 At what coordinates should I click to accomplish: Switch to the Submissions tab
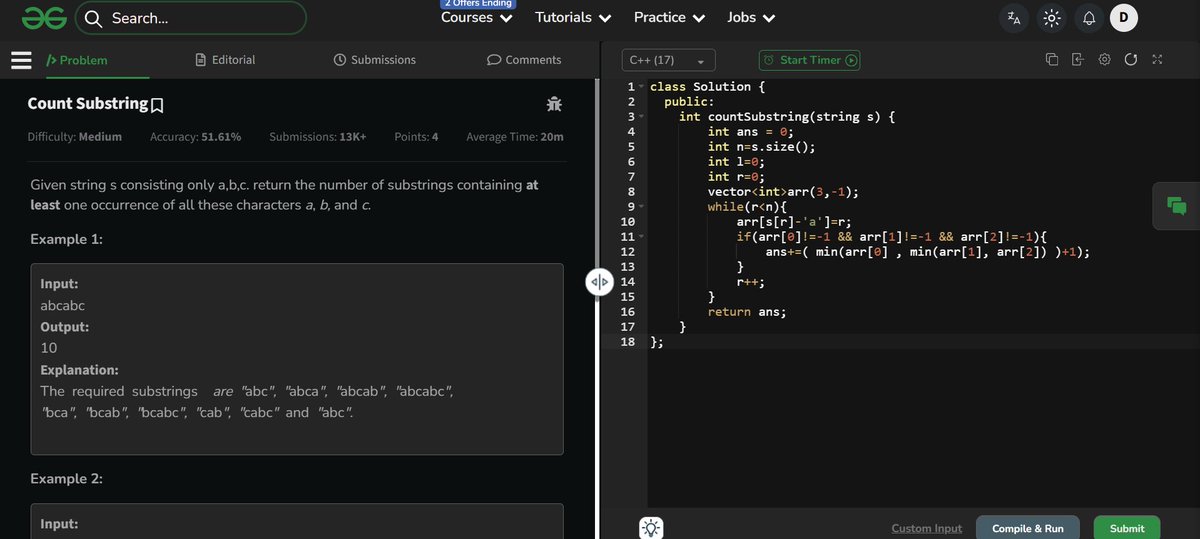tap(374, 60)
